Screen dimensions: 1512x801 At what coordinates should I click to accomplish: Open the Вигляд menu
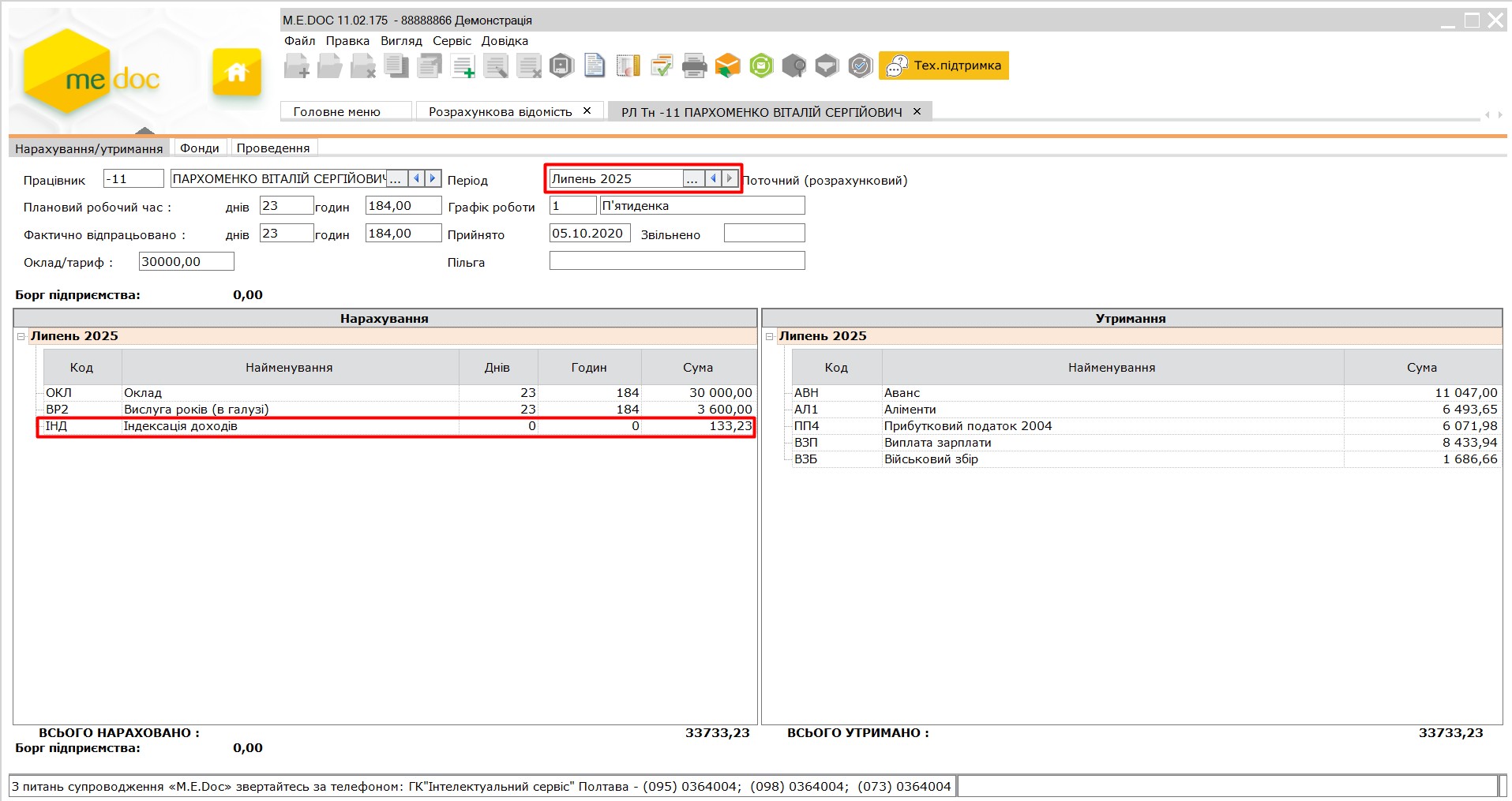click(401, 41)
